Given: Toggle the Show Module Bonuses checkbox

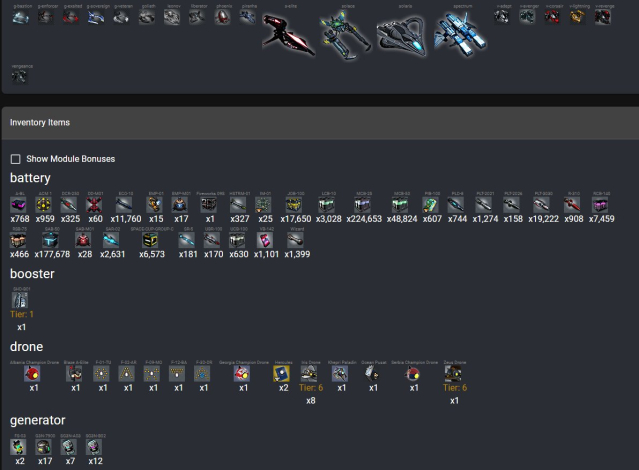Looking at the screenshot, I should pos(15,159).
